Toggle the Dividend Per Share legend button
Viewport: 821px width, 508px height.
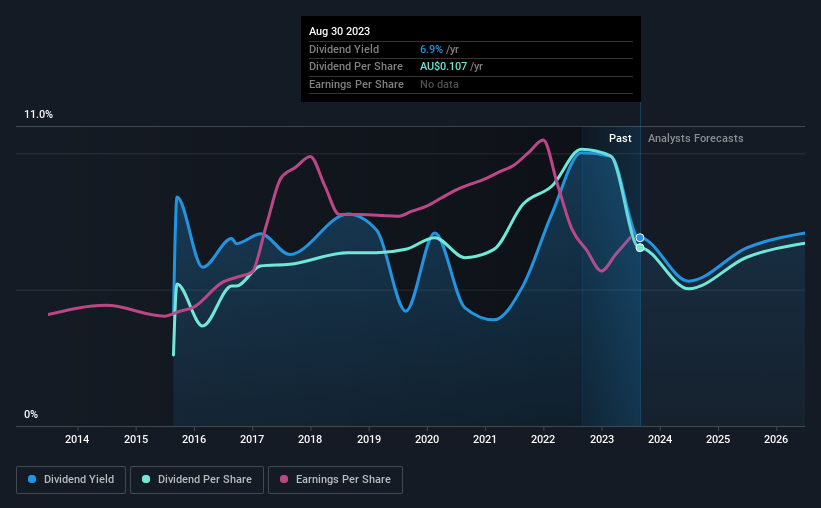pyautogui.click(x=197, y=480)
